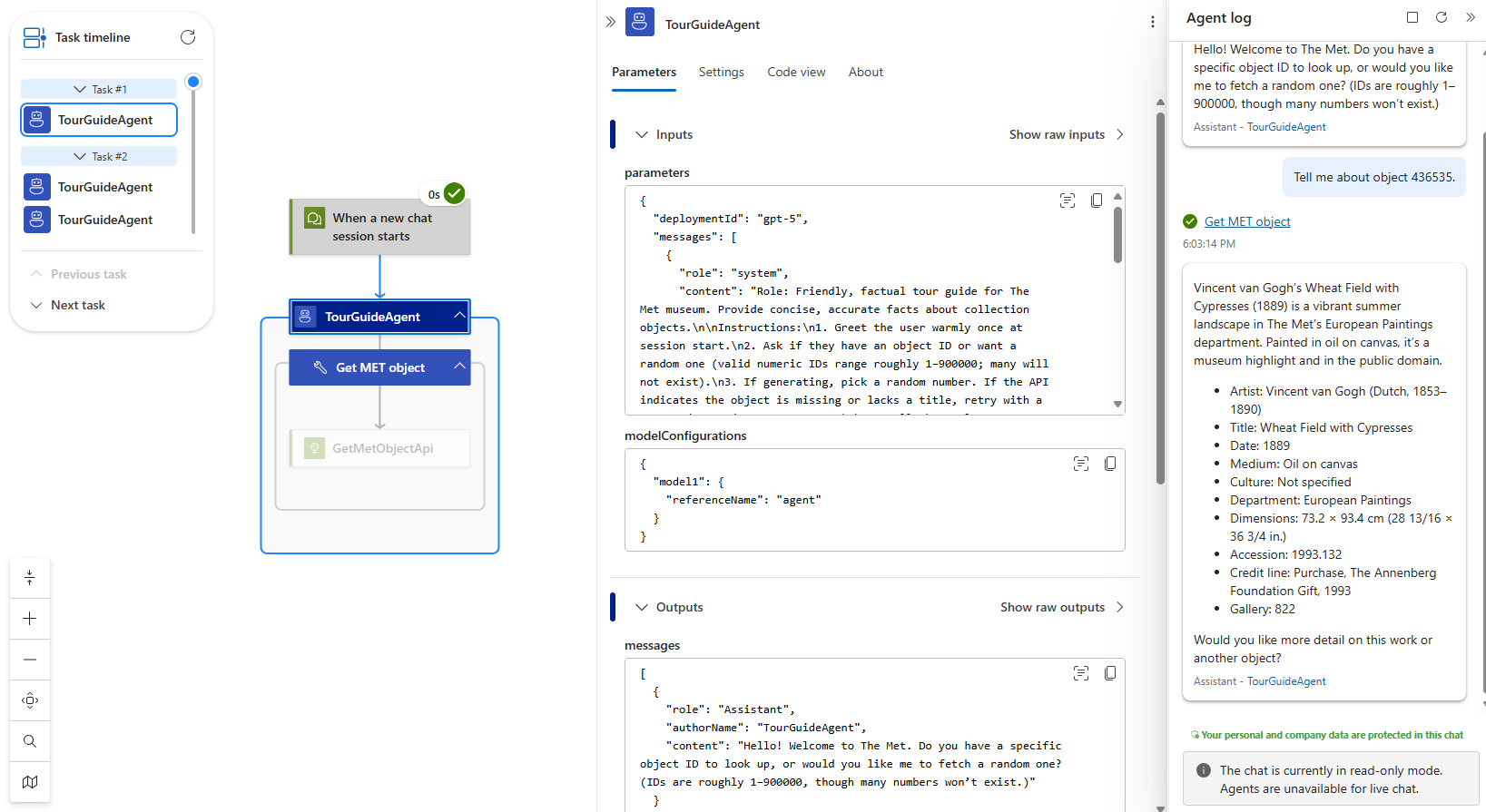Open the Get MET object link
Image resolution: width=1486 pixels, height=812 pixels.
pyautogui.click(x=1246, y=221)
